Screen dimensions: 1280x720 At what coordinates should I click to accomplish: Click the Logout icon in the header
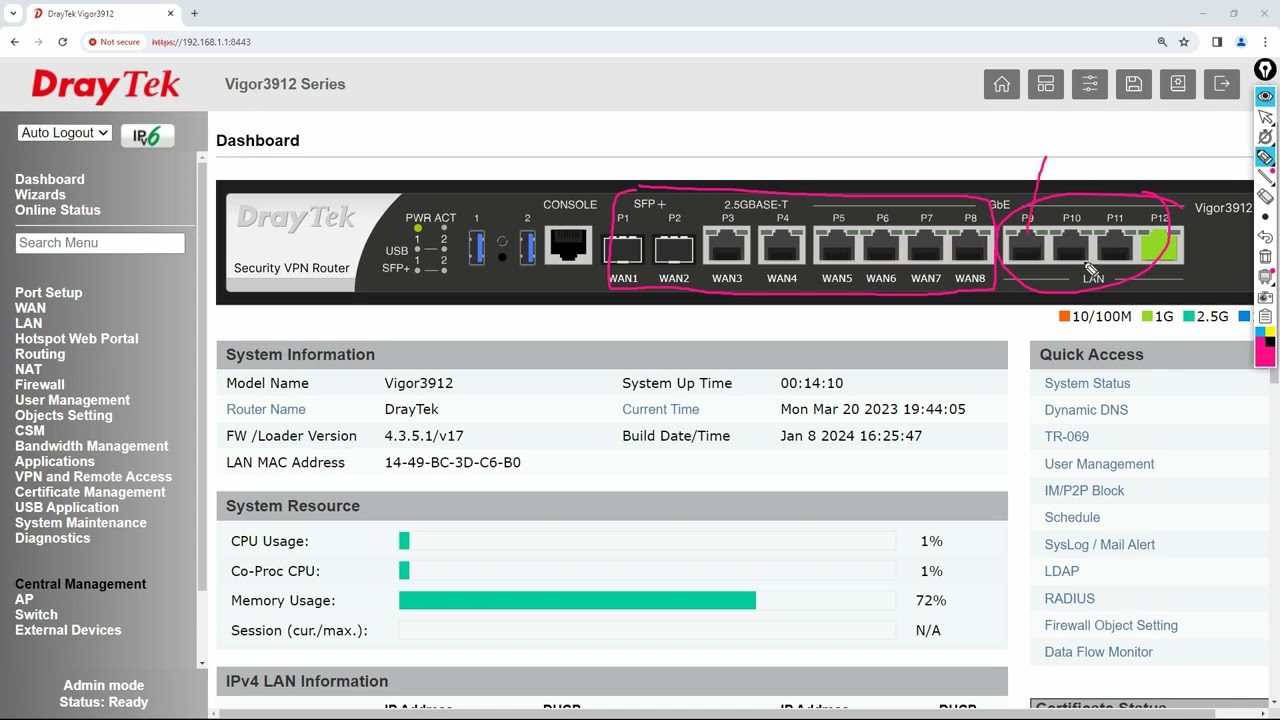[x=1221, y=84]
